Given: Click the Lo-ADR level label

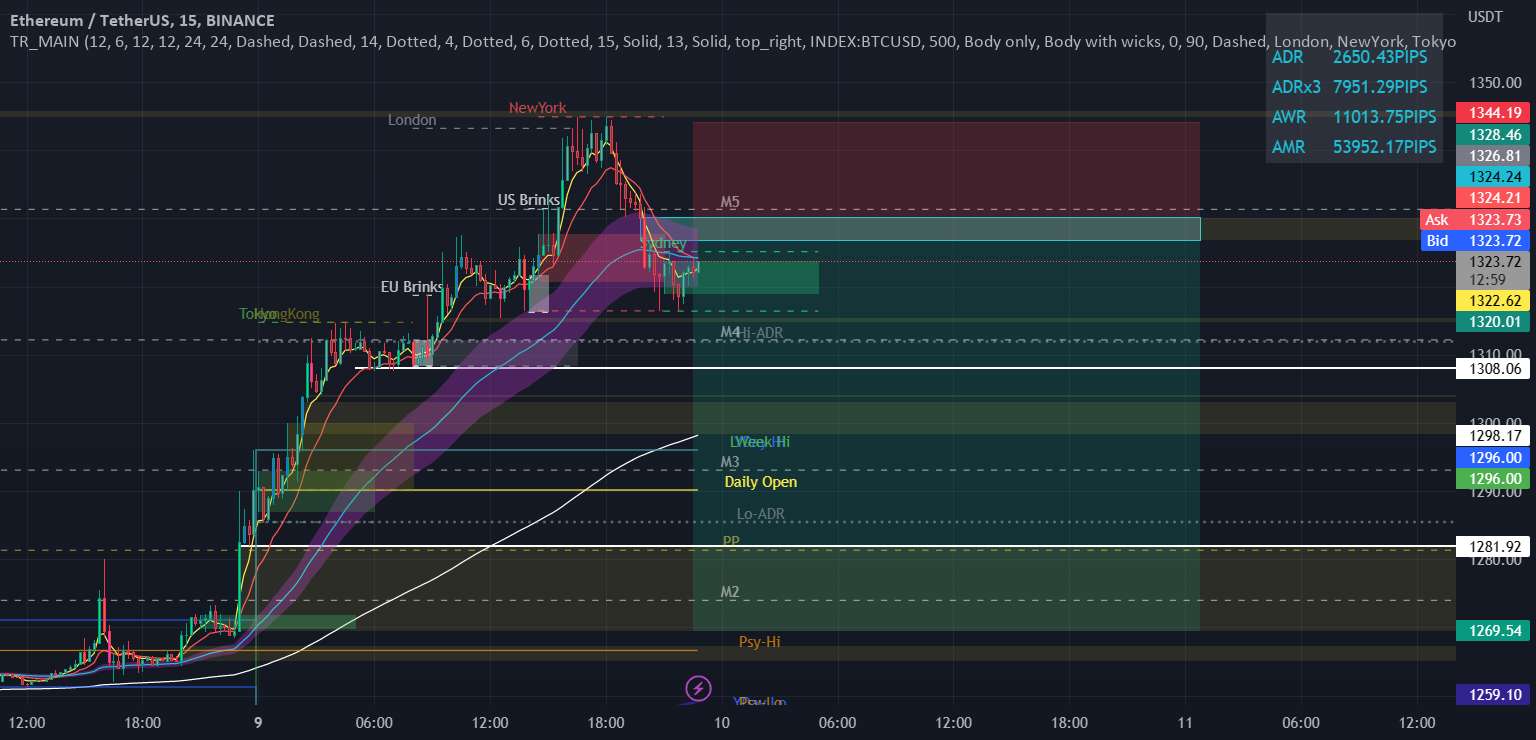Looking at the screenshot, I should pyautogui.click(x=761, y=514).
